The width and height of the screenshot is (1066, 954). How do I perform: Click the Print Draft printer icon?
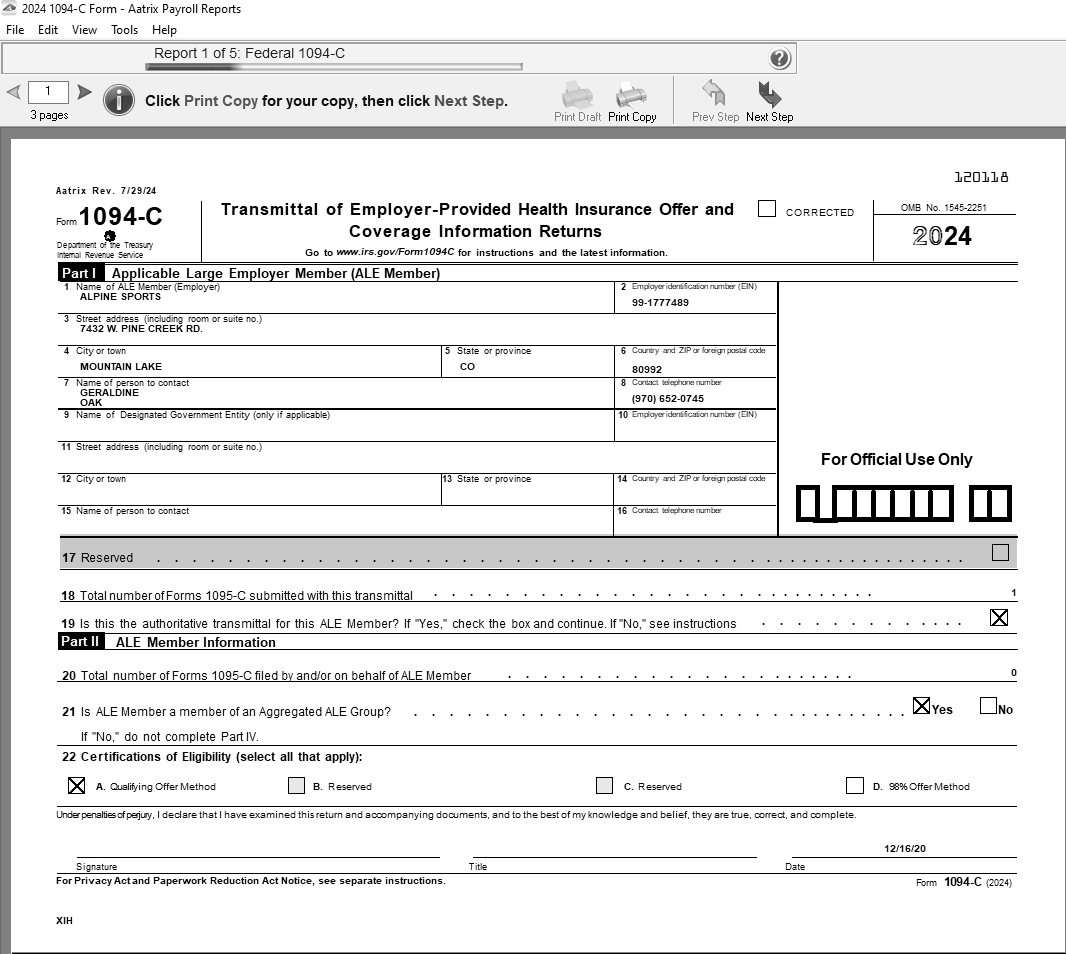(577, 94)
